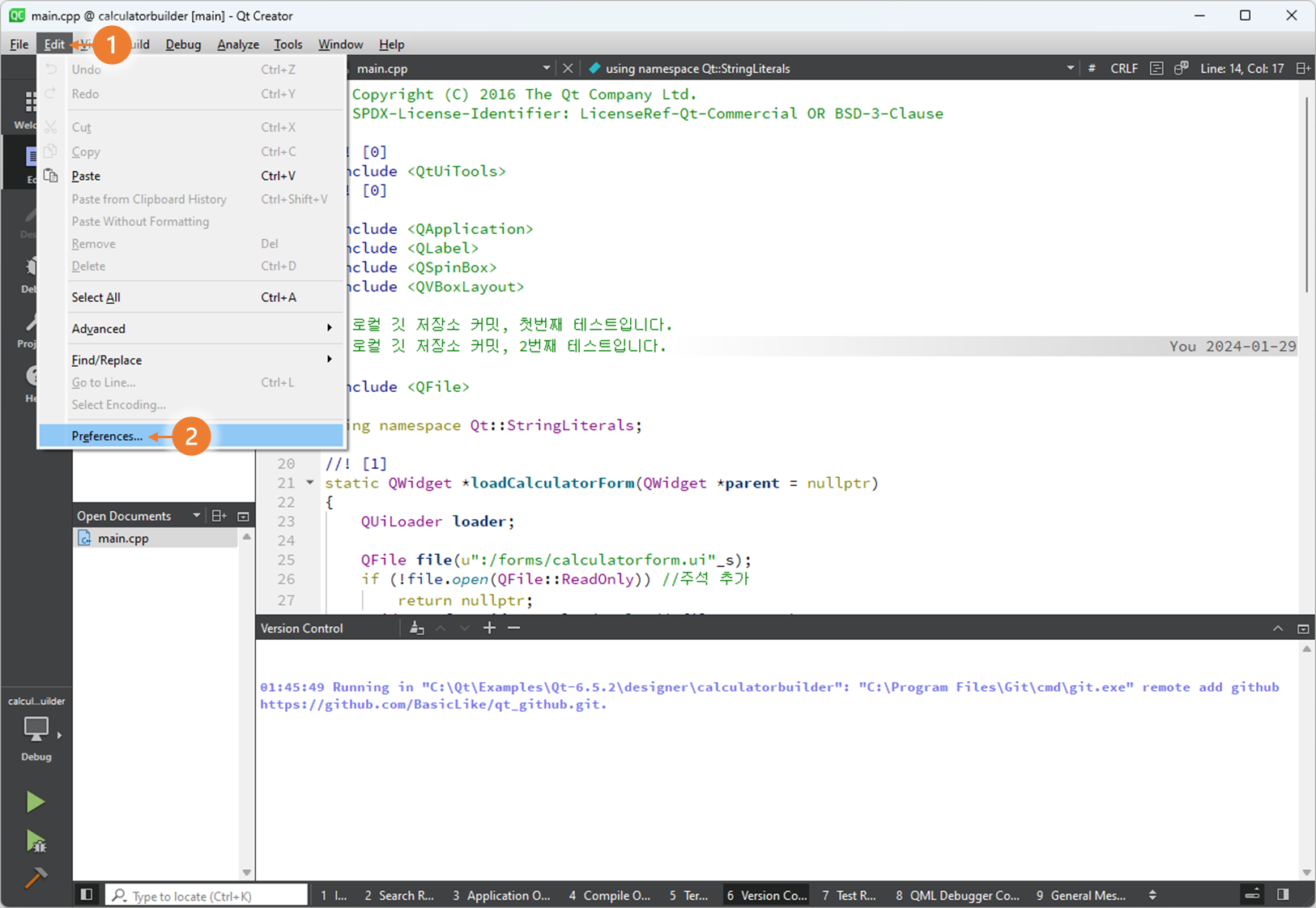Go to next item in Version Control pane
The height and width of the screenshot is (908, 1316).
tap(464, 629)
